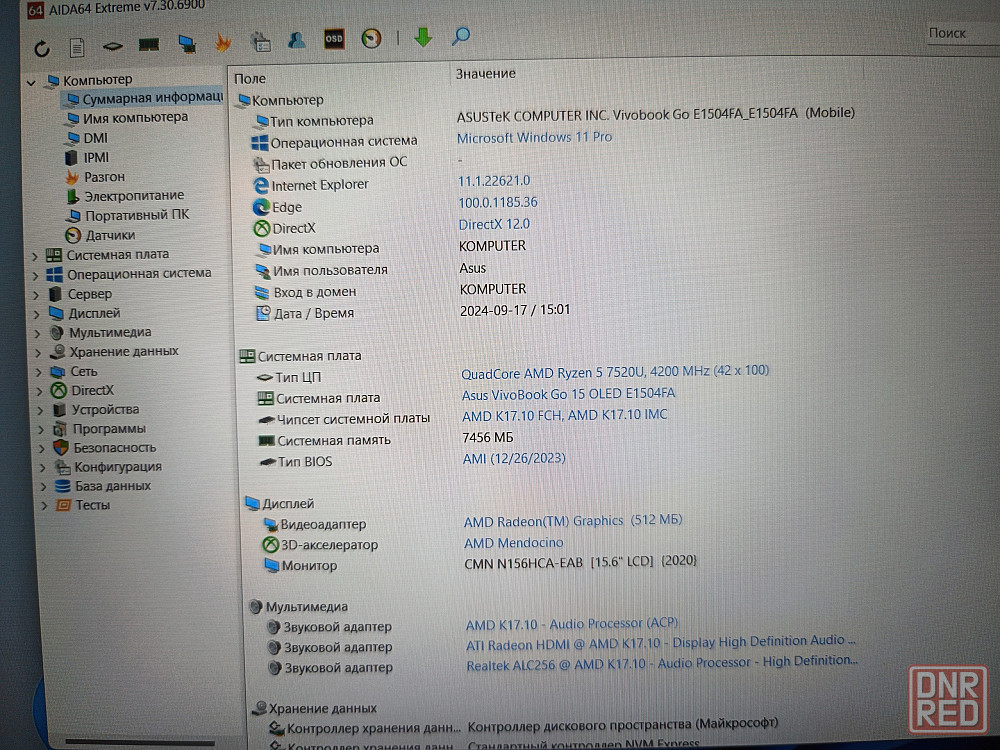Screen dimensions: 1000x750
Task: Open the Электропитание tree item
Action: click(126, 196)
